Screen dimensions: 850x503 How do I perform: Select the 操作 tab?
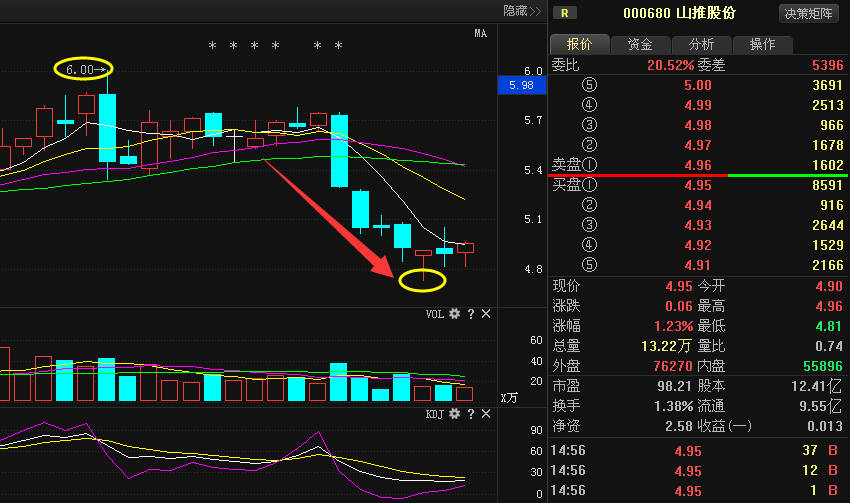(x=762, y=45)
